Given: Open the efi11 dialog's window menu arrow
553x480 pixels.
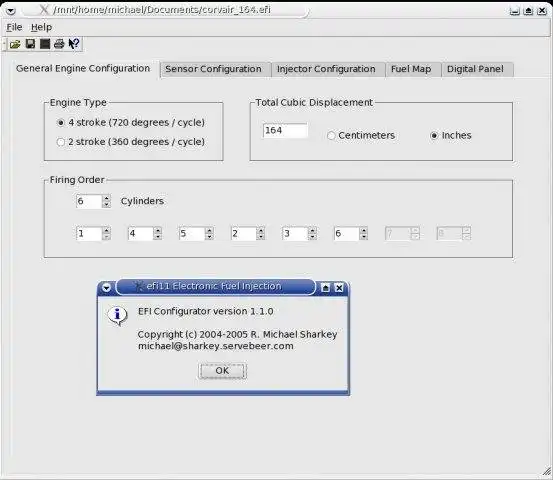Looking at the screenshot, I should click(106, 288).
